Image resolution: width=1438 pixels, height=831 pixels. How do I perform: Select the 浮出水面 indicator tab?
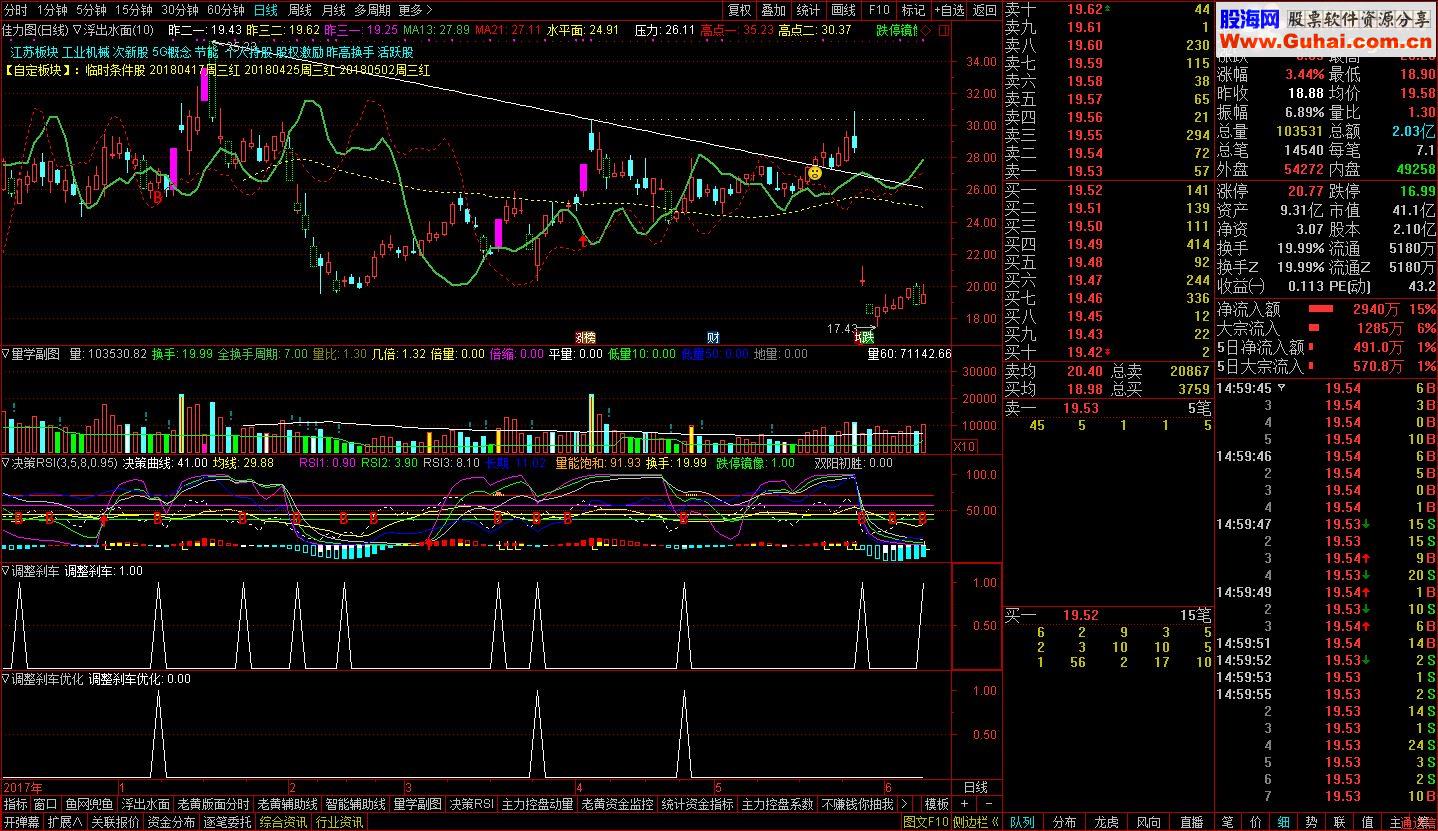(146, 804)
